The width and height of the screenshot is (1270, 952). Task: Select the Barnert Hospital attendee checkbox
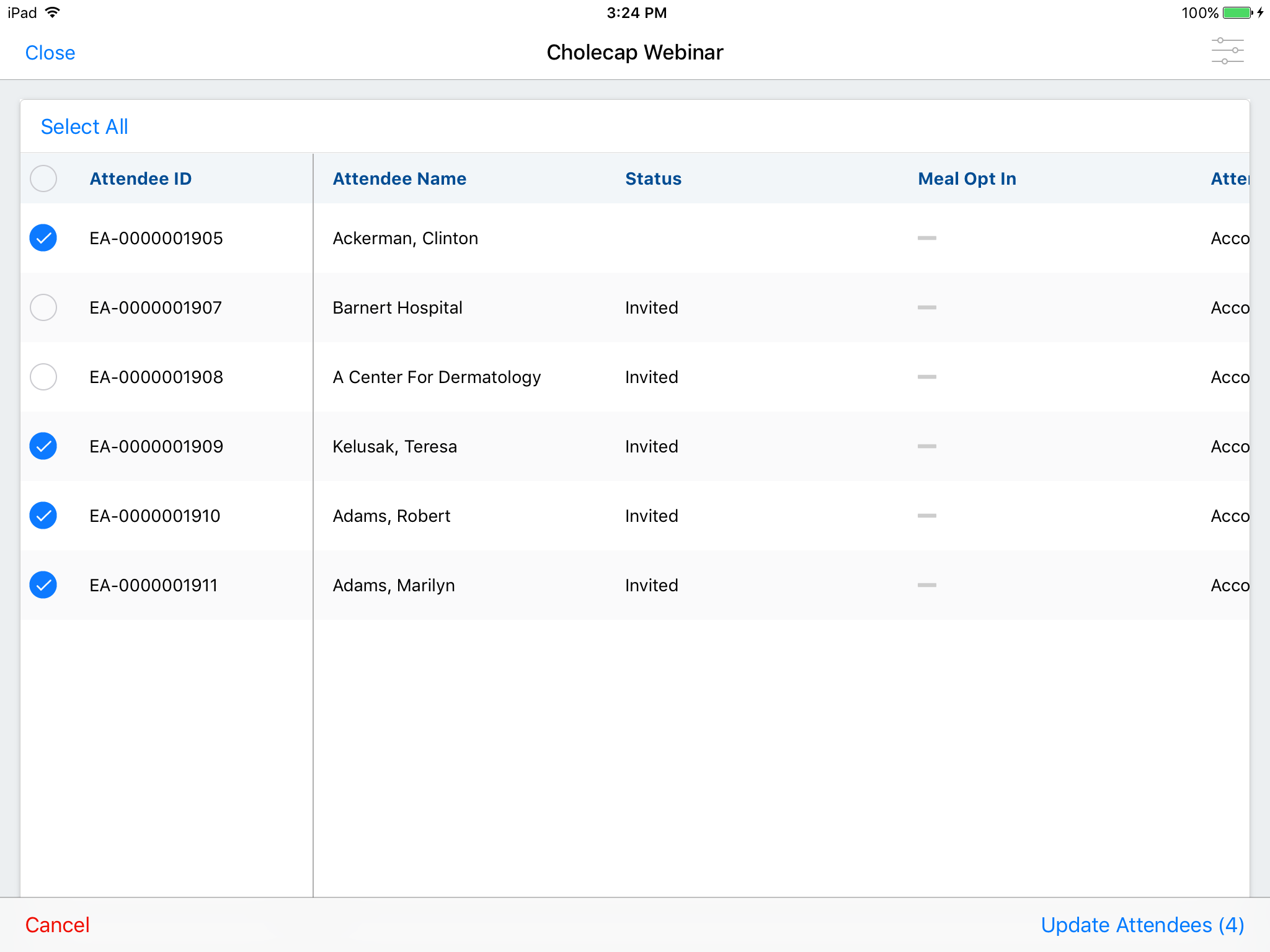(x=43, y=307)
